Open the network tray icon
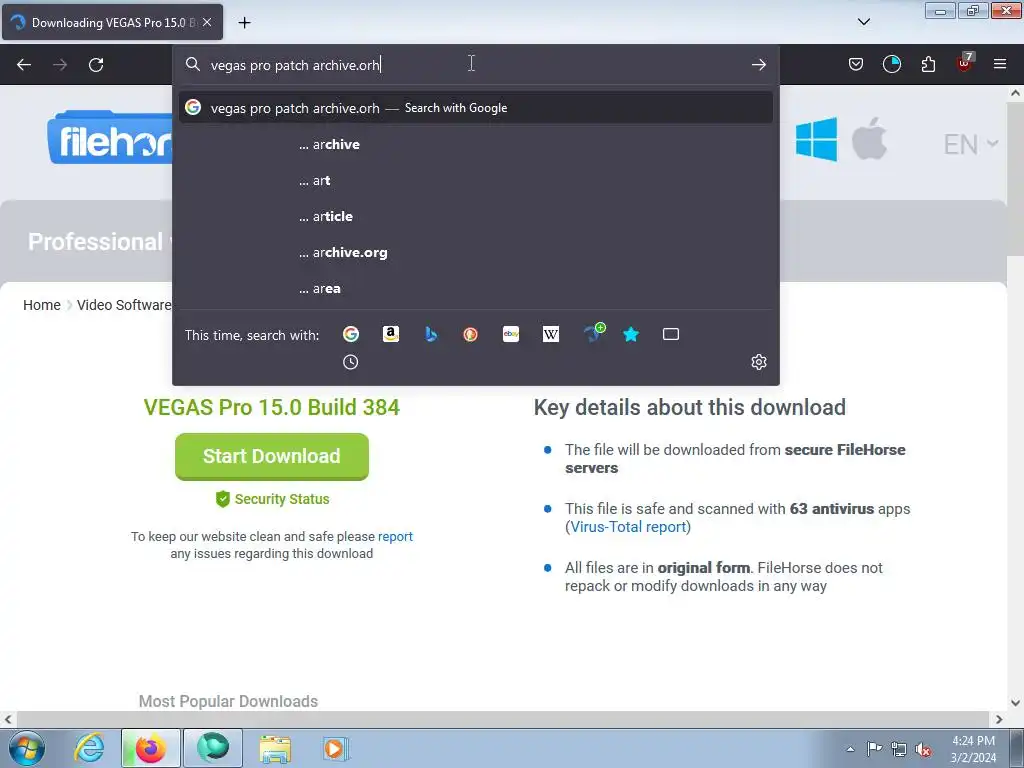Image resolution: width=1024 pixels, height=768 pixels. coord(899,749)
